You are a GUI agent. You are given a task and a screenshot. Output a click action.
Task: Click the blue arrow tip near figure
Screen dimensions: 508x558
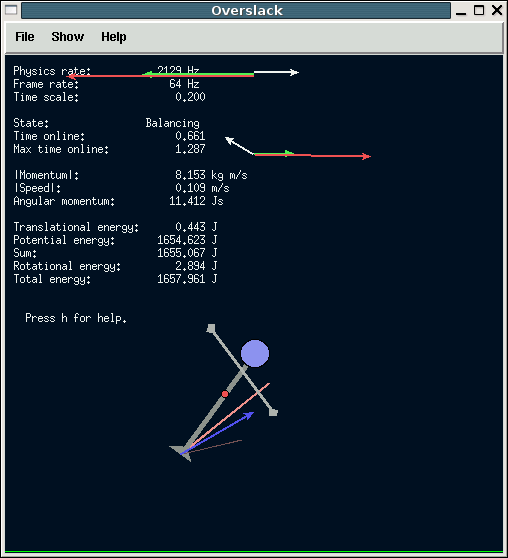point(250,415)
